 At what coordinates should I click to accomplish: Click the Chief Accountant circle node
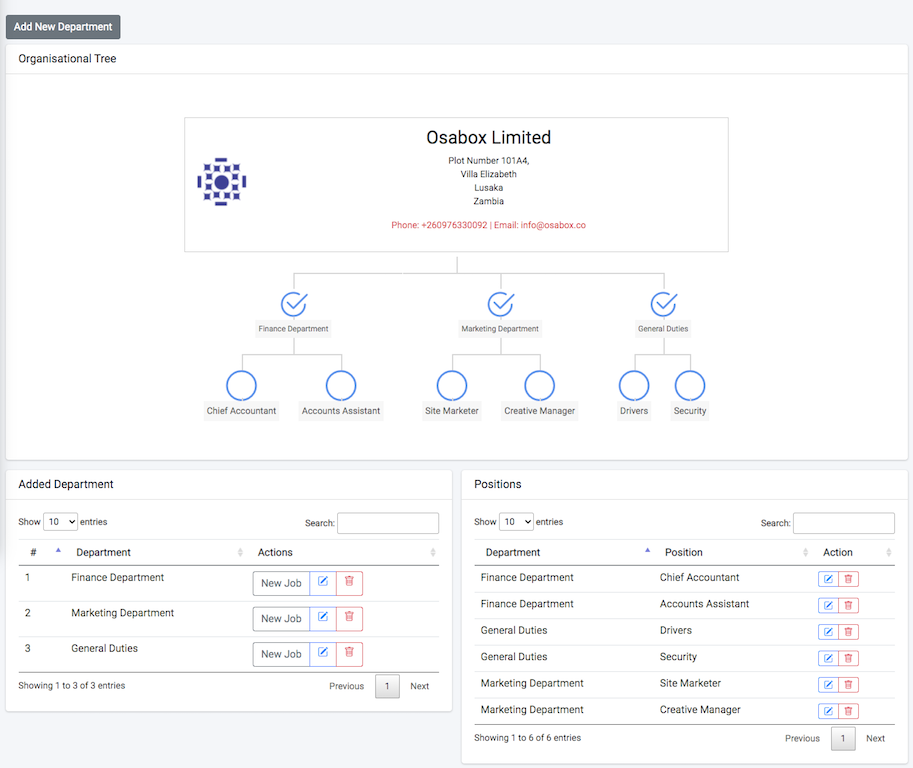pyautogui.click(x=241, y=385)
